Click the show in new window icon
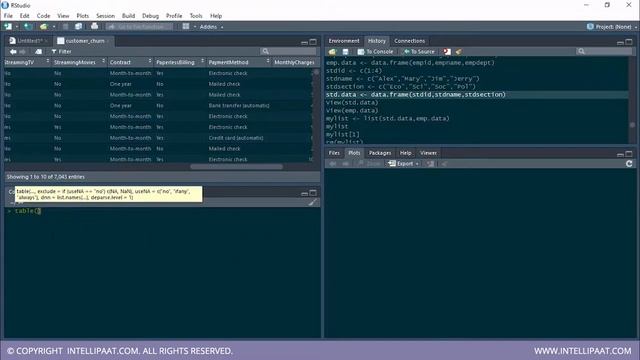Viewport: 640px width, 360px height. pyautogui.click(x=38, y=51)
